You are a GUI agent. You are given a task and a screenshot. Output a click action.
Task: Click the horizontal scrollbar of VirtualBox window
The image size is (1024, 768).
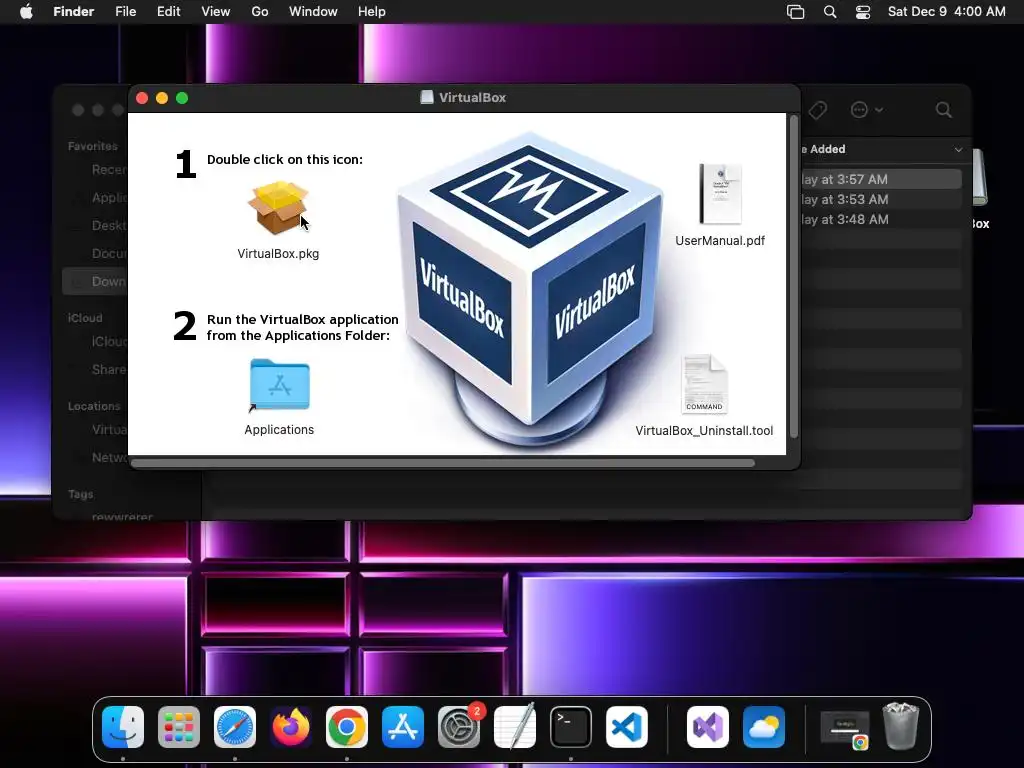tap(443, 463)
